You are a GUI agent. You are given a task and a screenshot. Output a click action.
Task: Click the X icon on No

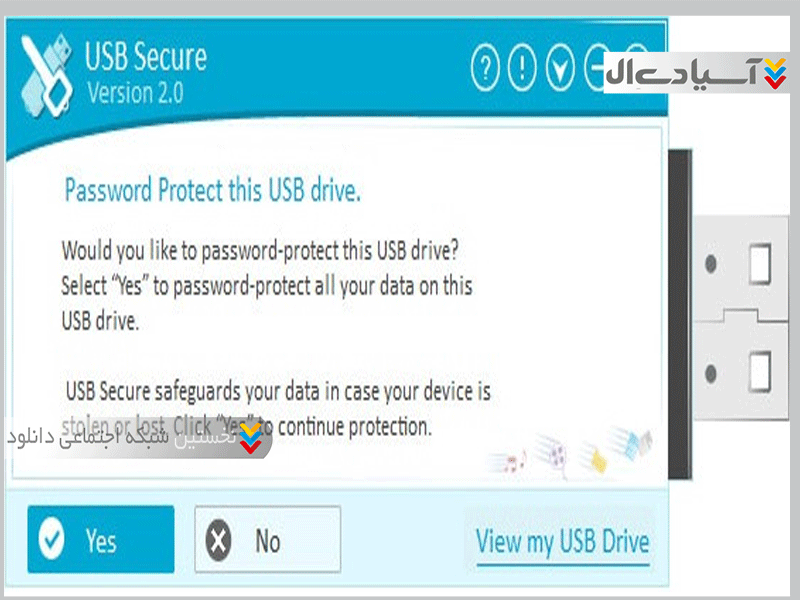click(x=218, y=541)
